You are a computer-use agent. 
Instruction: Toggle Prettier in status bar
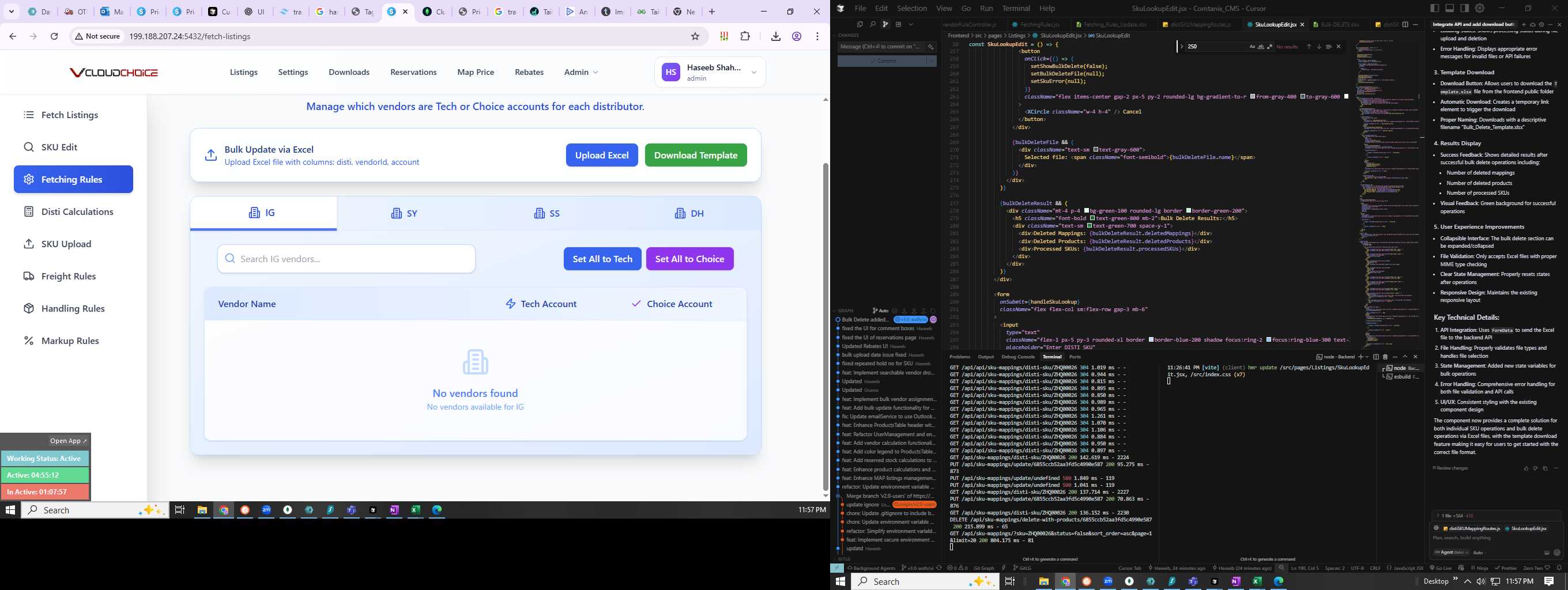pos(1506,568)
